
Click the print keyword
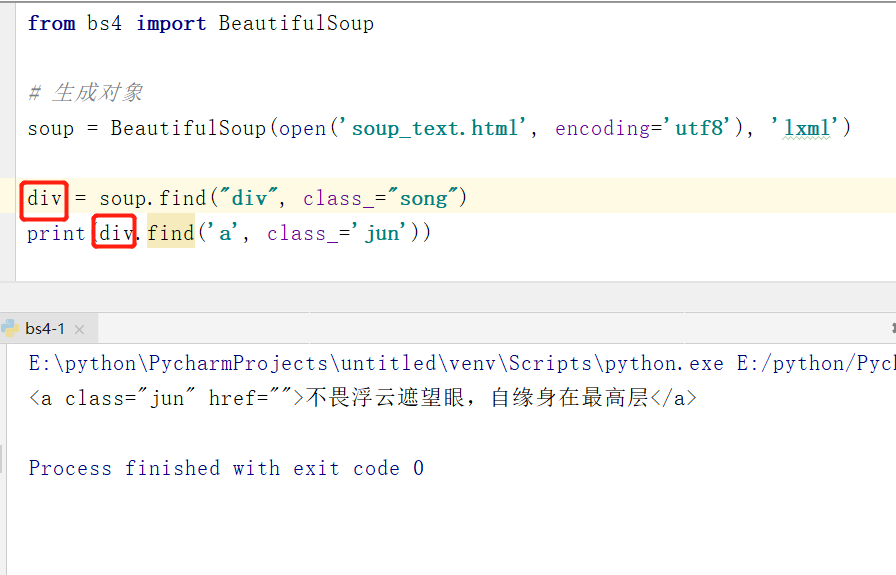click(x=56, y=233)
